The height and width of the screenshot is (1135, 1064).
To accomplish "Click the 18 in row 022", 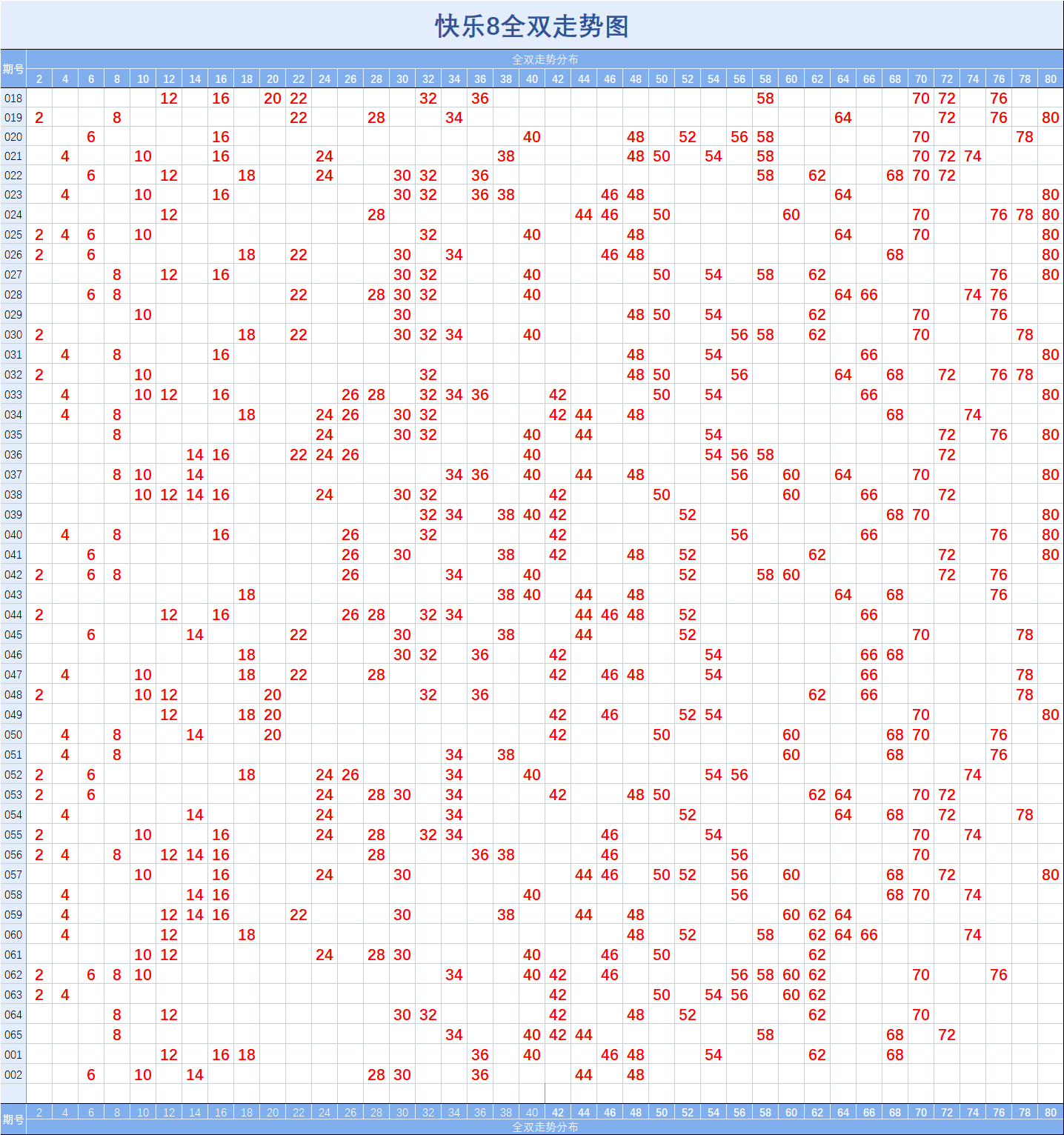I will click(x=247, y=175).
